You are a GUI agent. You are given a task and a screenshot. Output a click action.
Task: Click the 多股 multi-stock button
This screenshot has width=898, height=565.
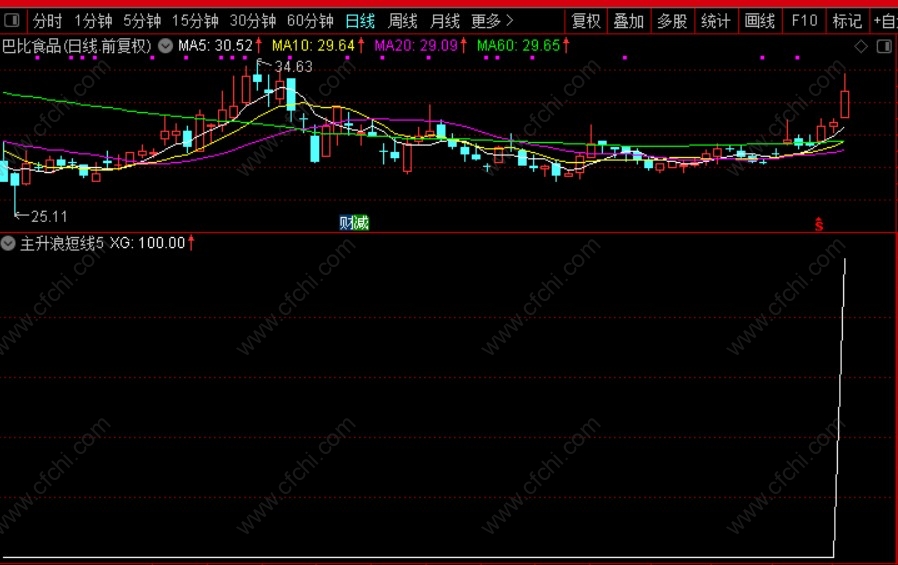[x=672, y=22]
